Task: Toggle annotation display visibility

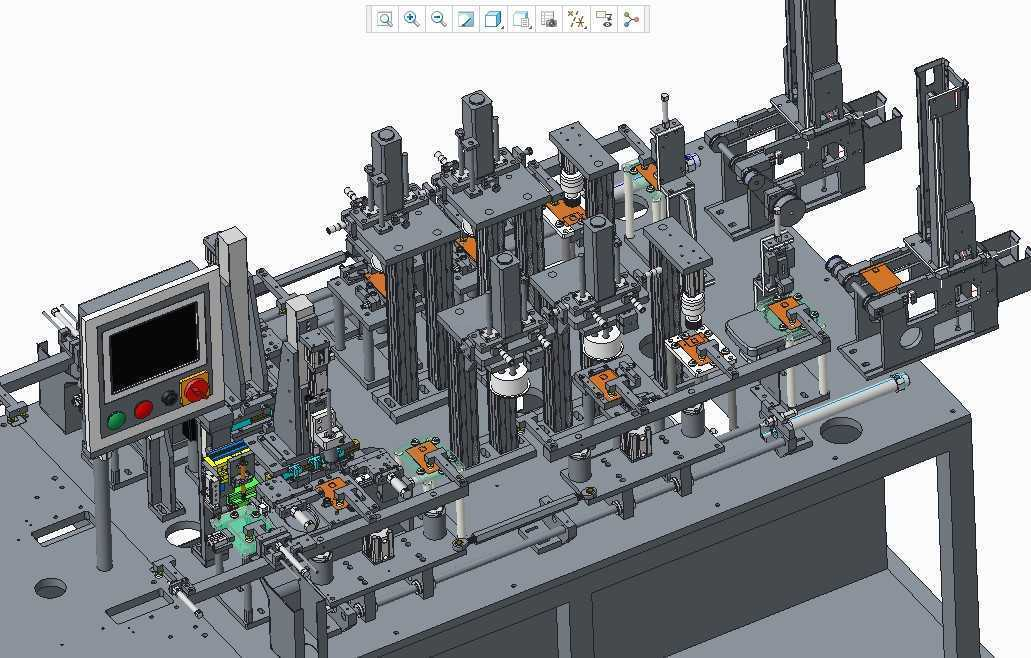Action: (x=604, y=19)
